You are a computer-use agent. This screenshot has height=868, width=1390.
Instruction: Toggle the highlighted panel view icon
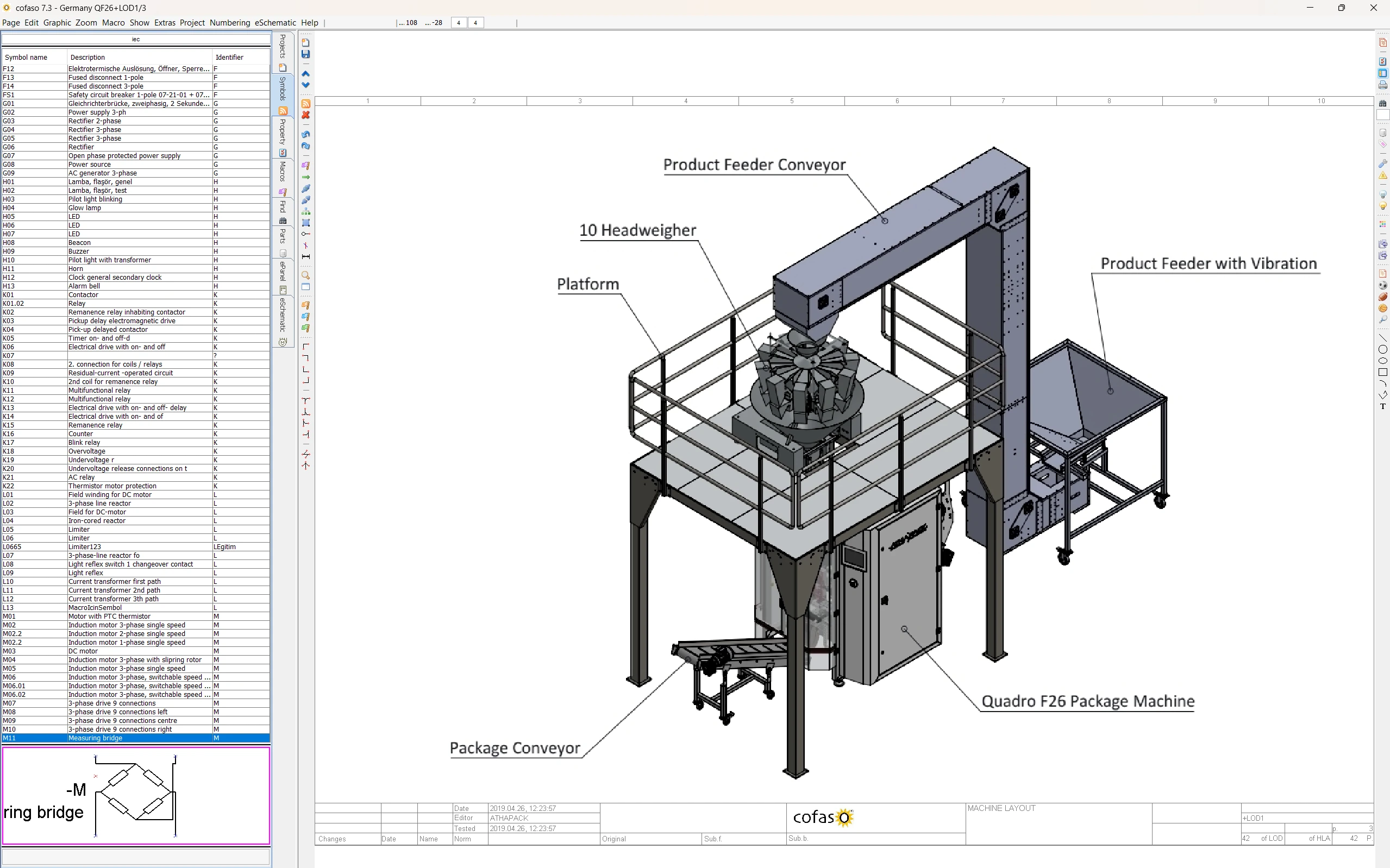click(1382, 73)
